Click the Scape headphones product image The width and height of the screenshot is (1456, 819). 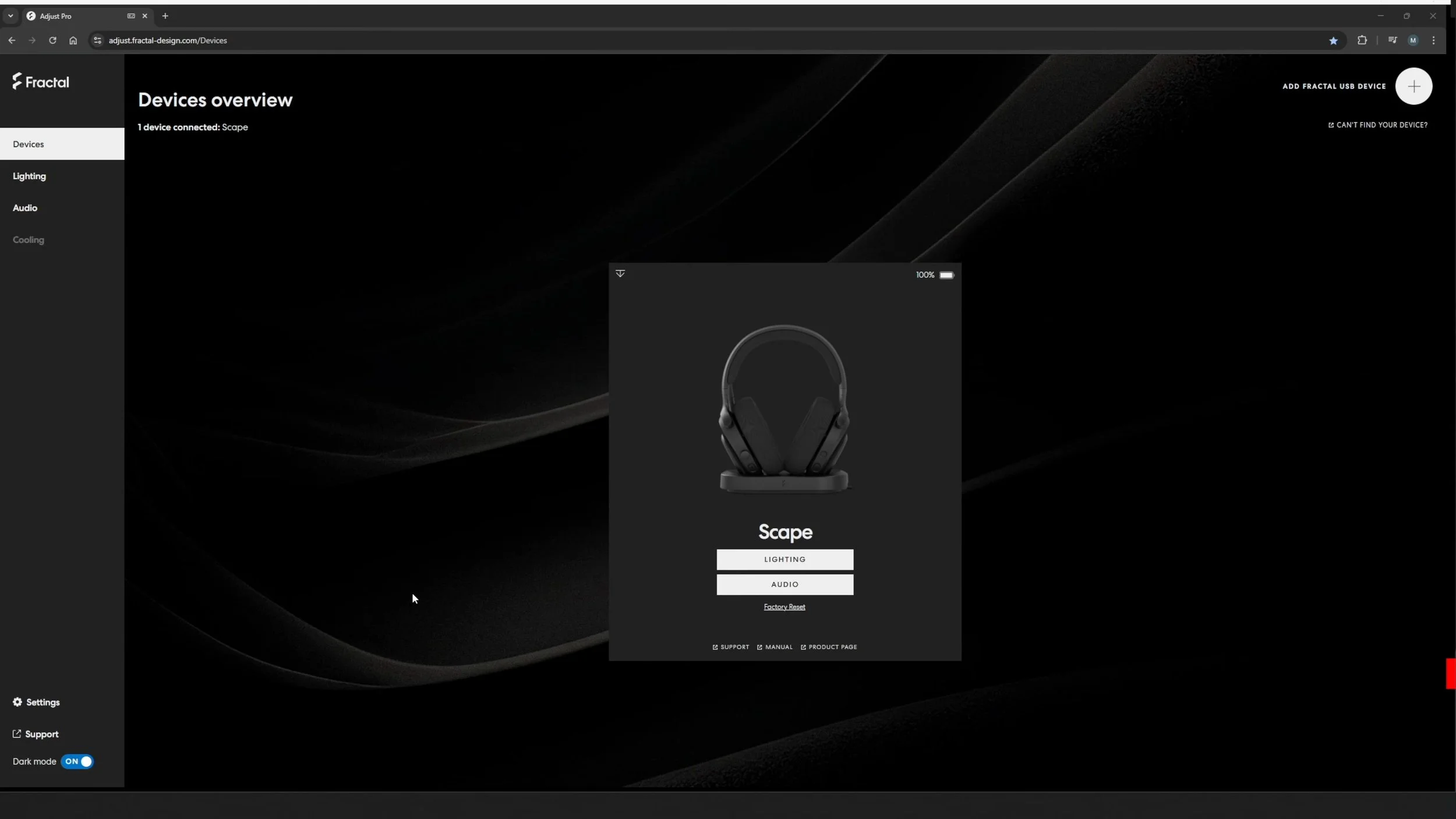click(x=784, y=409)
